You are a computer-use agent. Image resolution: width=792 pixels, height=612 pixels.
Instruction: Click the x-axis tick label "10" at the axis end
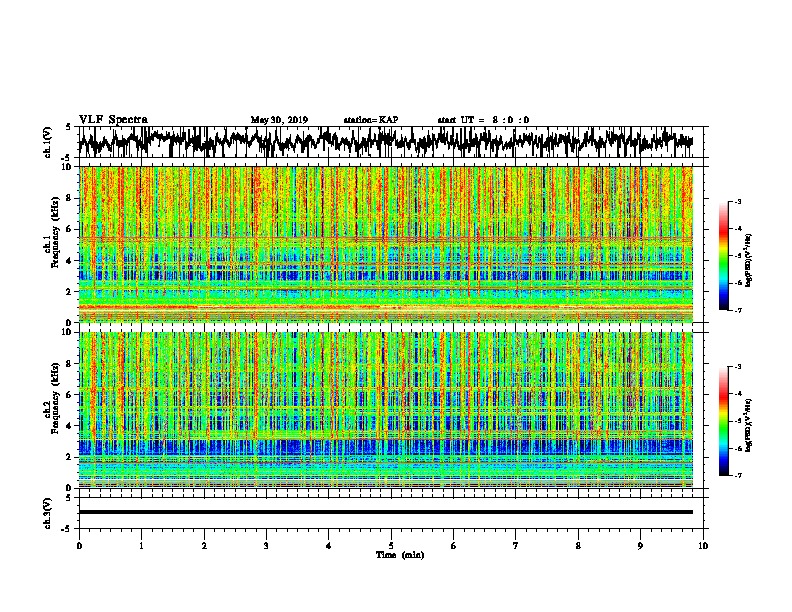click(x=703, y=546)
